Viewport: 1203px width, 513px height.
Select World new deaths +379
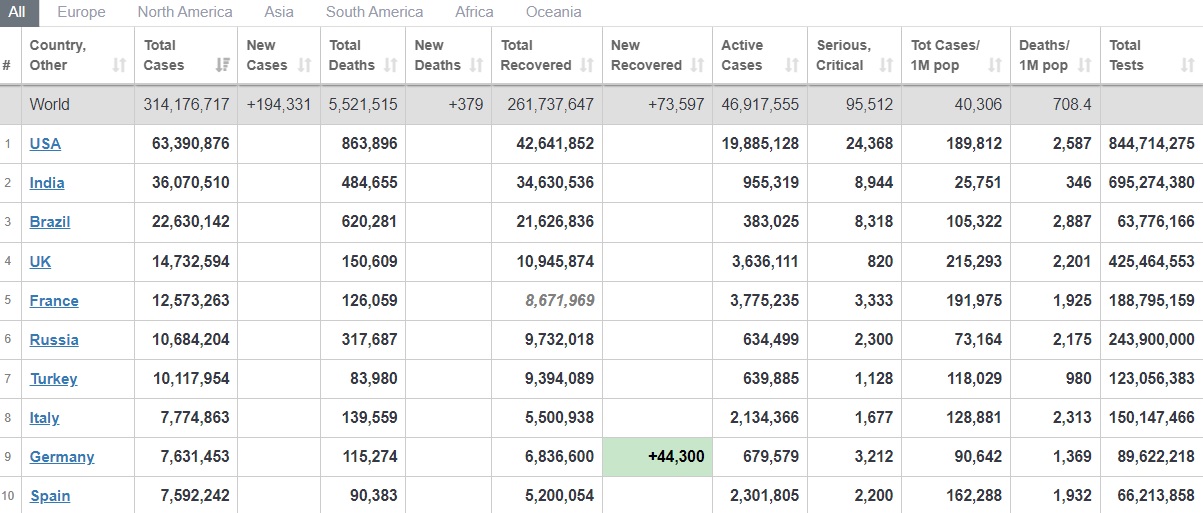click(466, 104)
